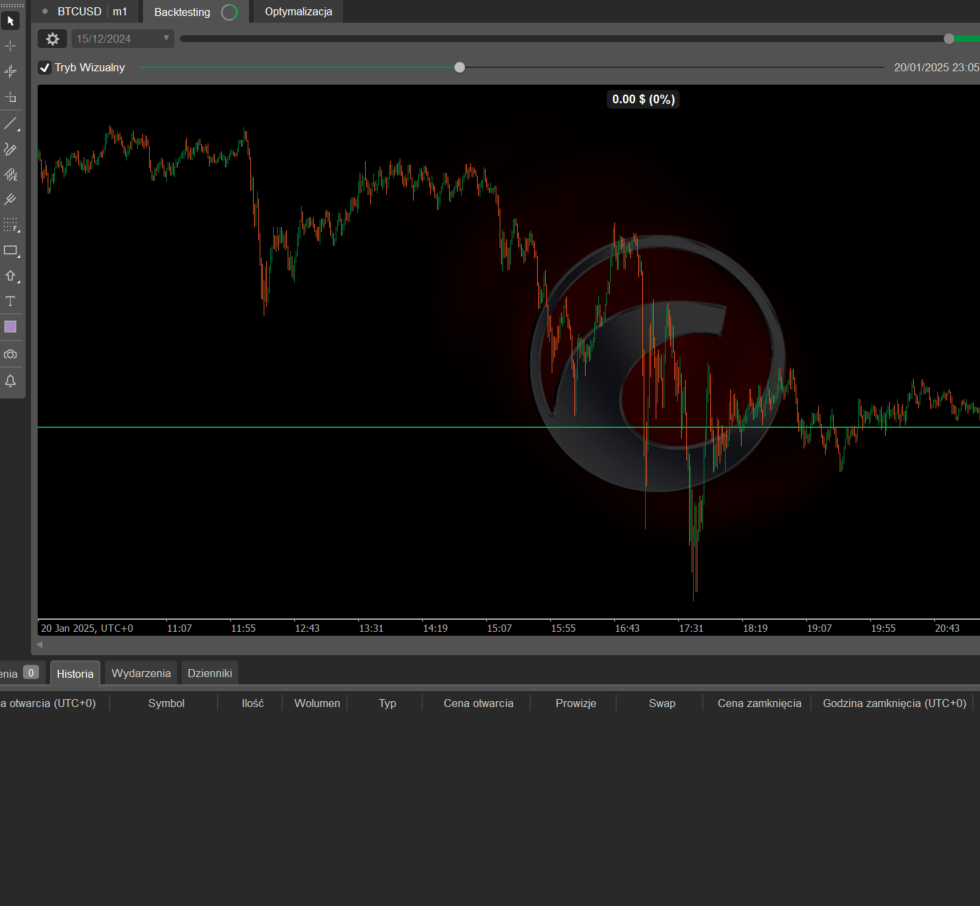Image resolution: width=980 pixels, height=906 pixels.
Task: Click the spinning backtest progress indicator
Action: pyautogui.click(x=229, y=12)
